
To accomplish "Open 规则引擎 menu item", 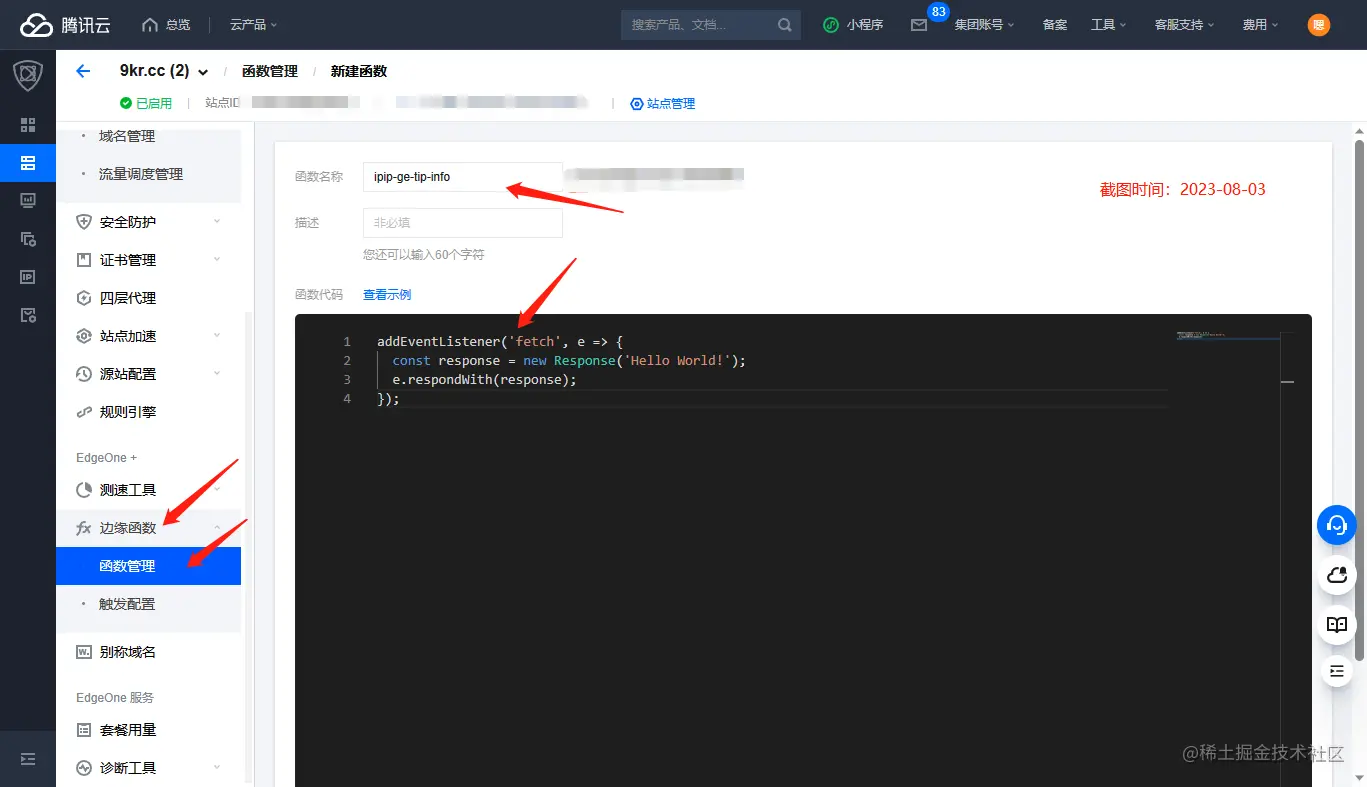I will click(x=148, y=412).
